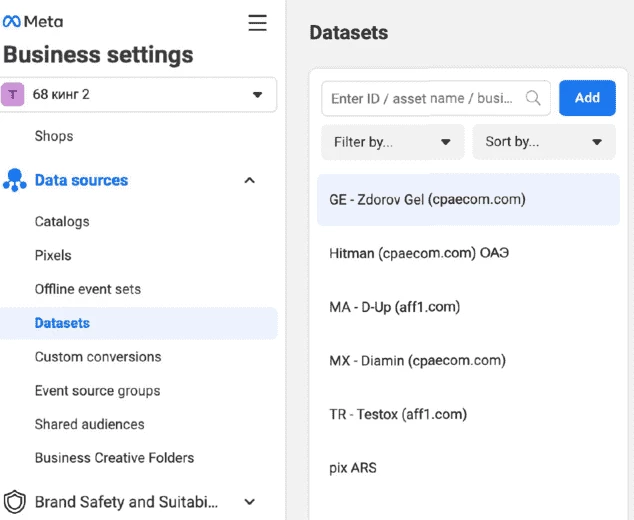Image resolution: width=634 pixels, height=520 pixels.
Task: Click the search magnifier icon
Action: click(x=533, y=98)
